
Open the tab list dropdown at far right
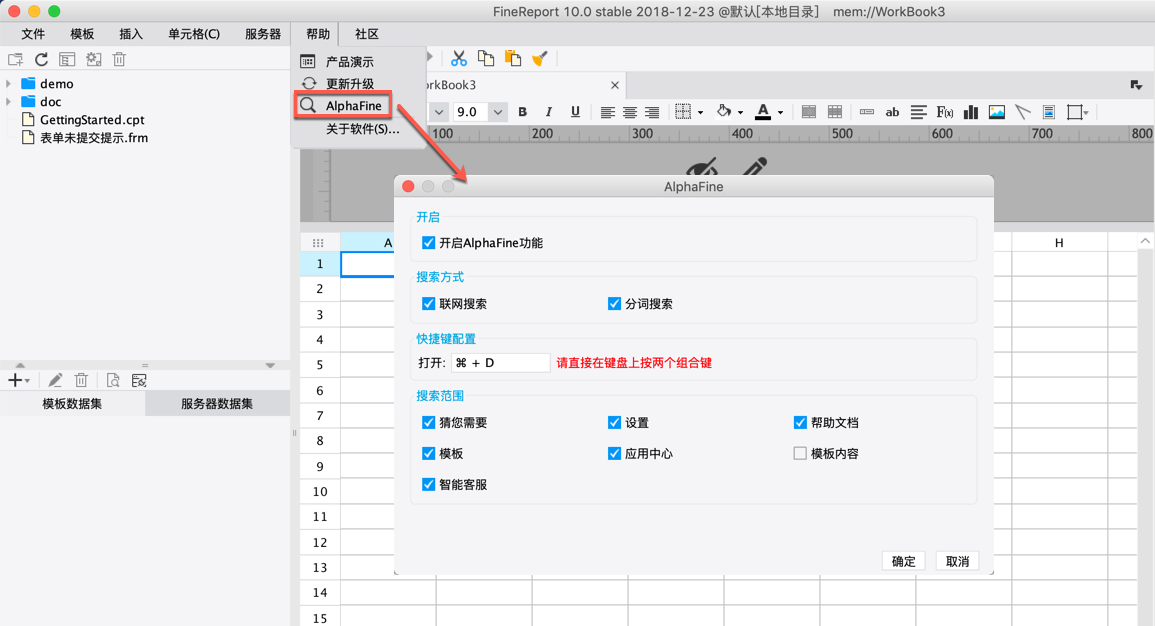click(1136, 85)
